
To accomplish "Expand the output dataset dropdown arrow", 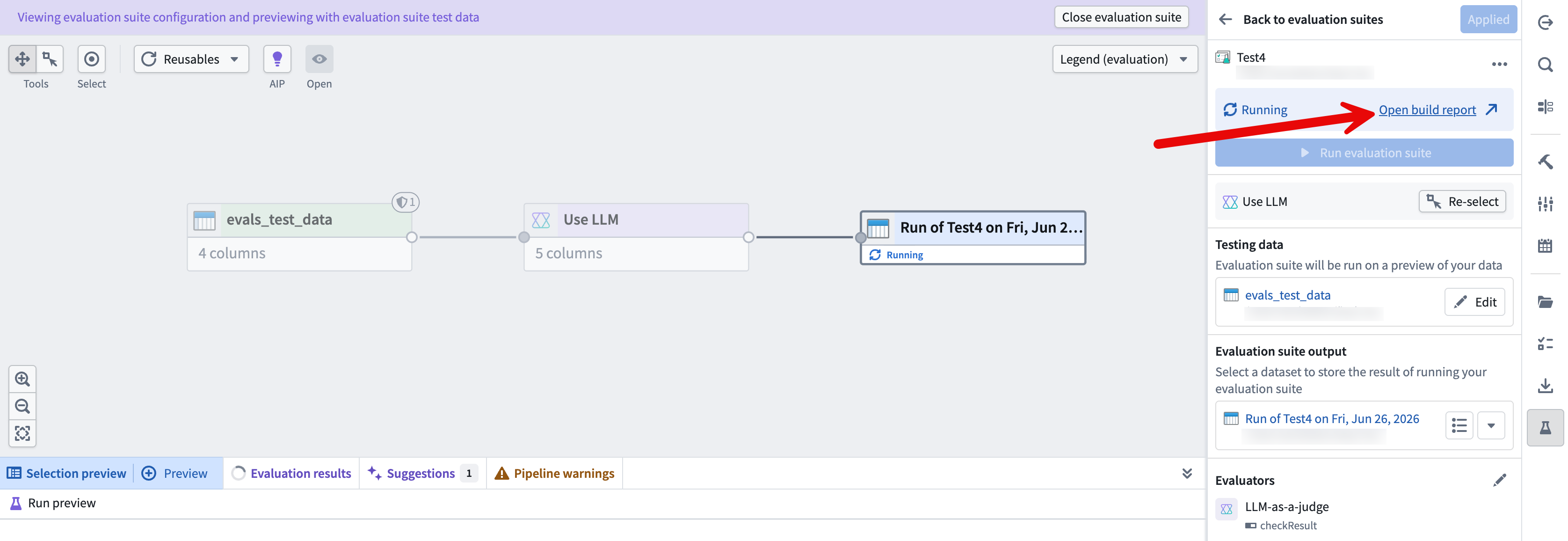I will (1491, 425).
